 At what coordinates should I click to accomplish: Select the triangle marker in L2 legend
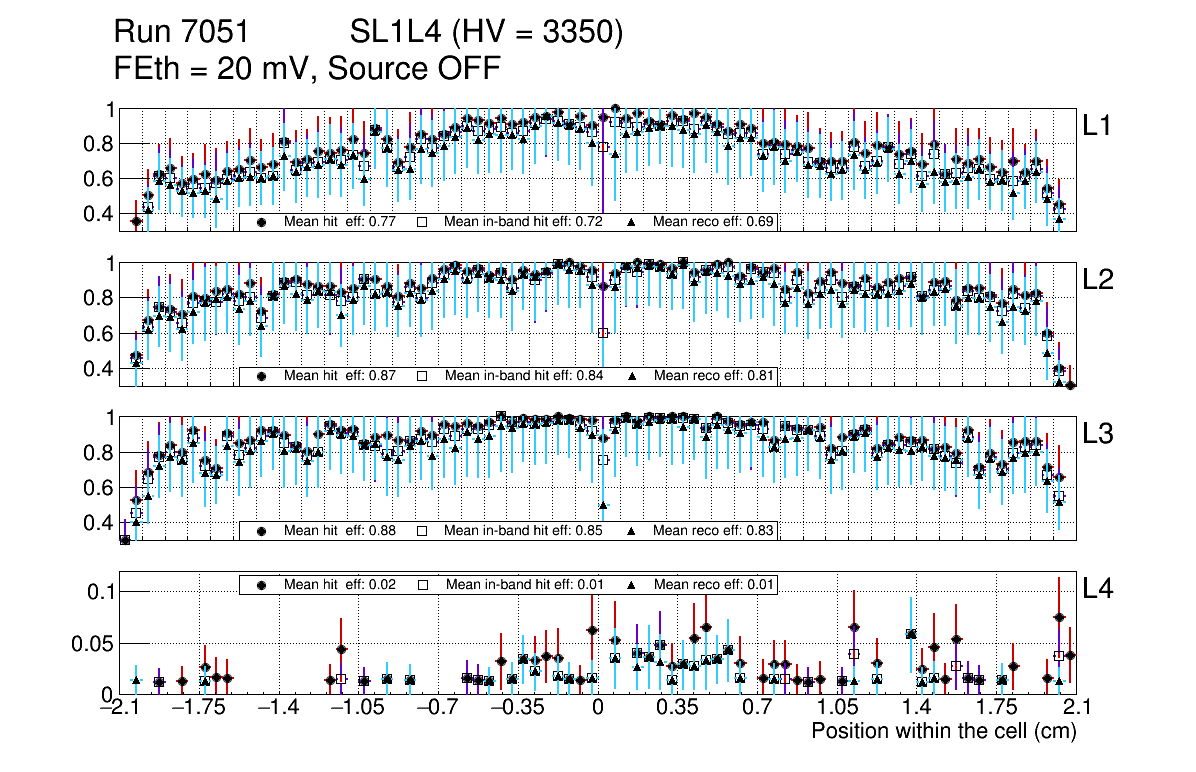click(x=632, y=376)
